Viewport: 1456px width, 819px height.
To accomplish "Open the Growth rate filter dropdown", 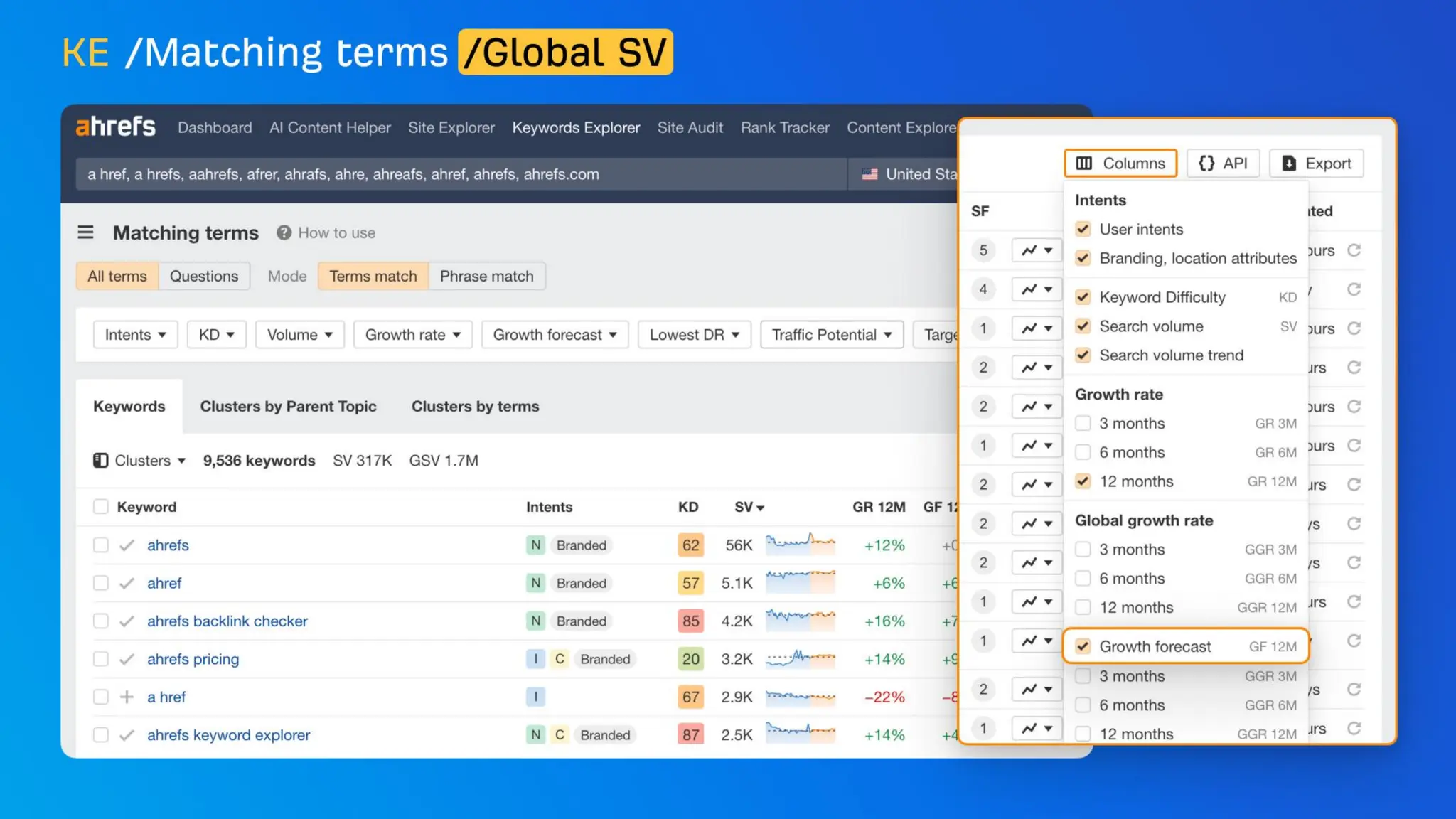I will pos(412,335).
